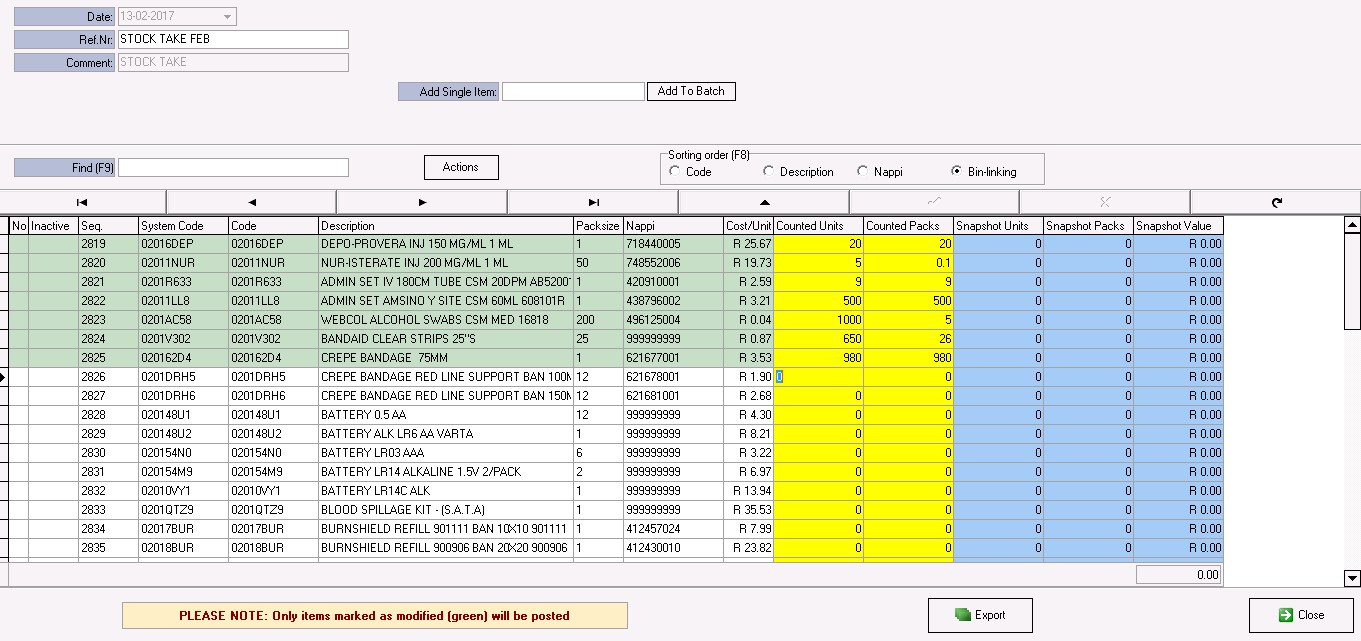Viewport: 1361px width, 641px height.
Task: Click scrollbar up arrow of grid
Action: [1352, 225]
